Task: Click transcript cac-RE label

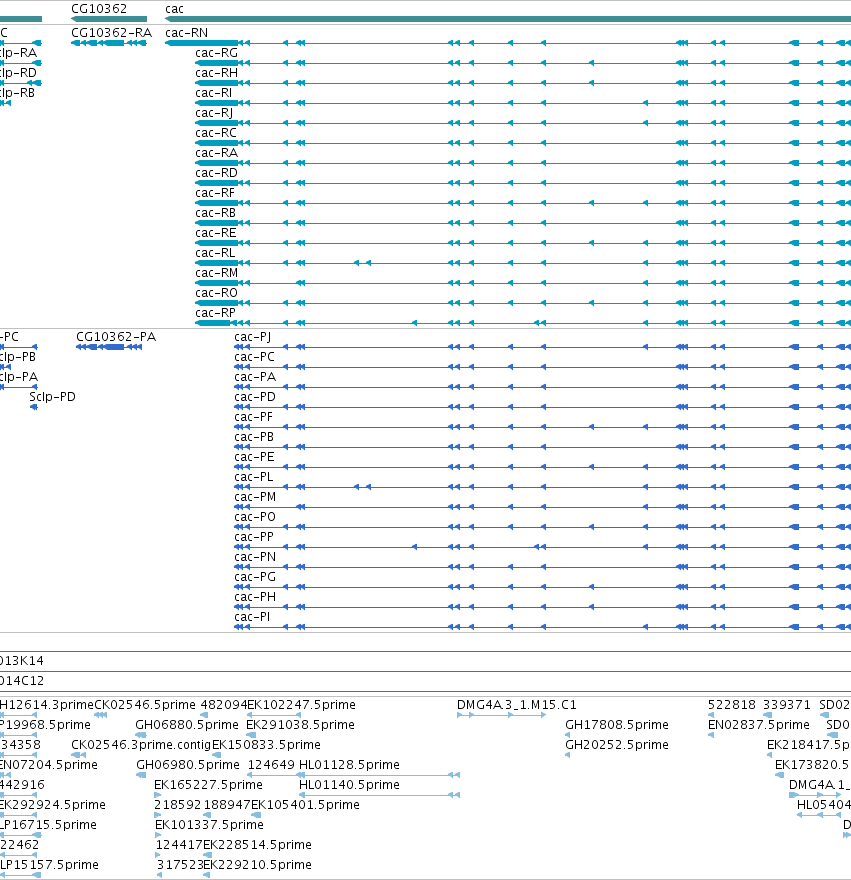Action: pyautogui.click(x=216, y=233)
